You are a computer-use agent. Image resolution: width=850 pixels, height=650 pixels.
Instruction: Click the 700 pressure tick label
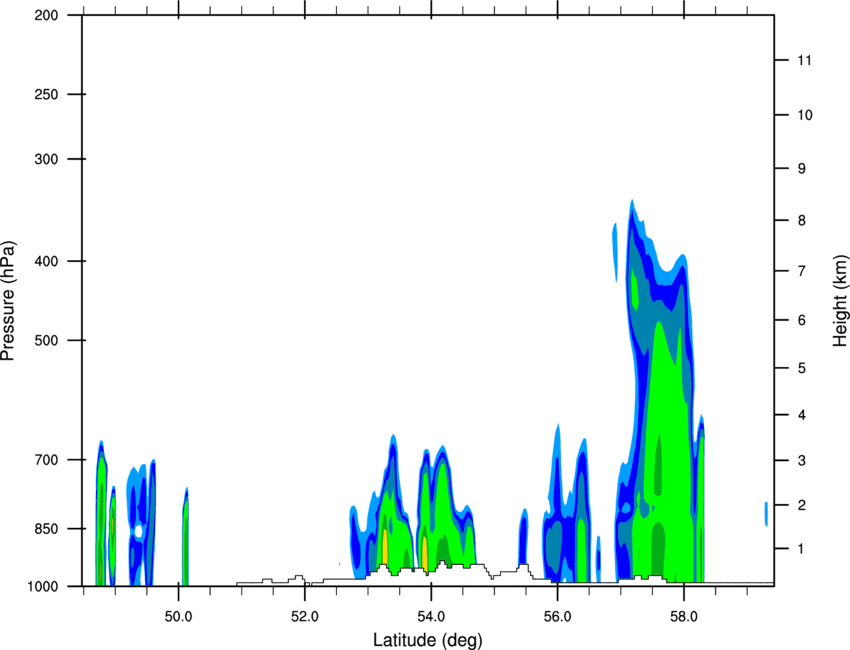(46, 460)
